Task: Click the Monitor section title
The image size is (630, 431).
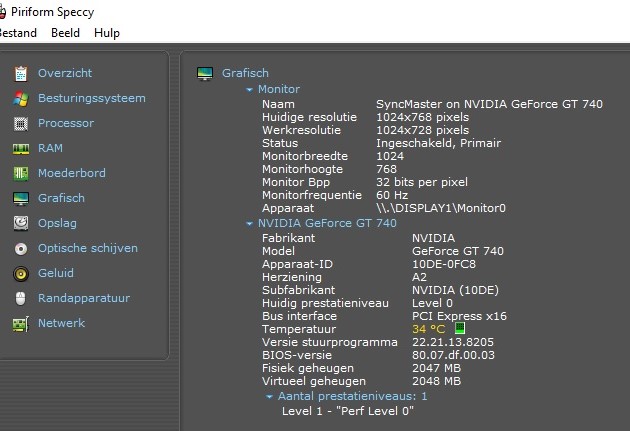Action: [x=279, y=89]
